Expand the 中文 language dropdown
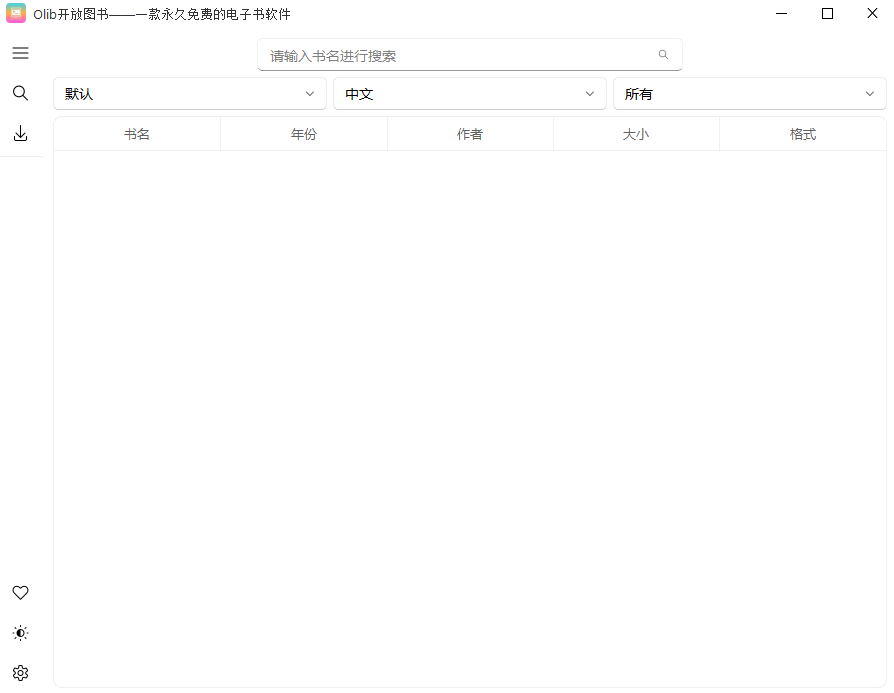Image resolution: width=894 pixels, height=693 pixels. [470, 93]
